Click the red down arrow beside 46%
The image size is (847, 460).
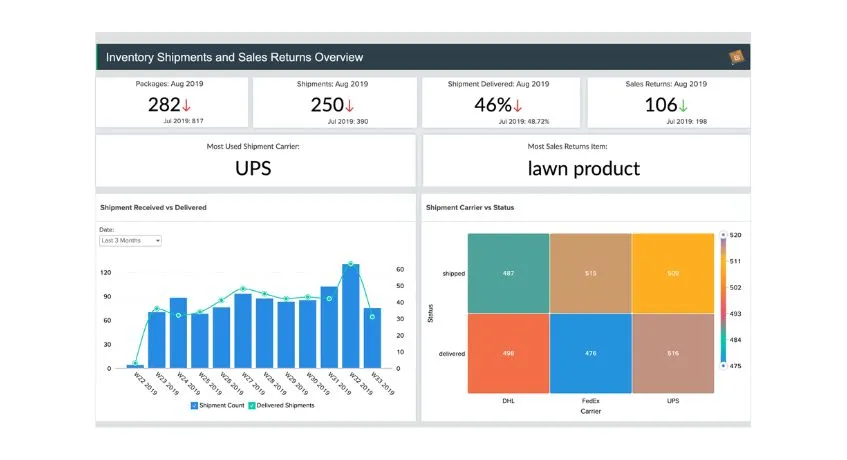point(517,105)
